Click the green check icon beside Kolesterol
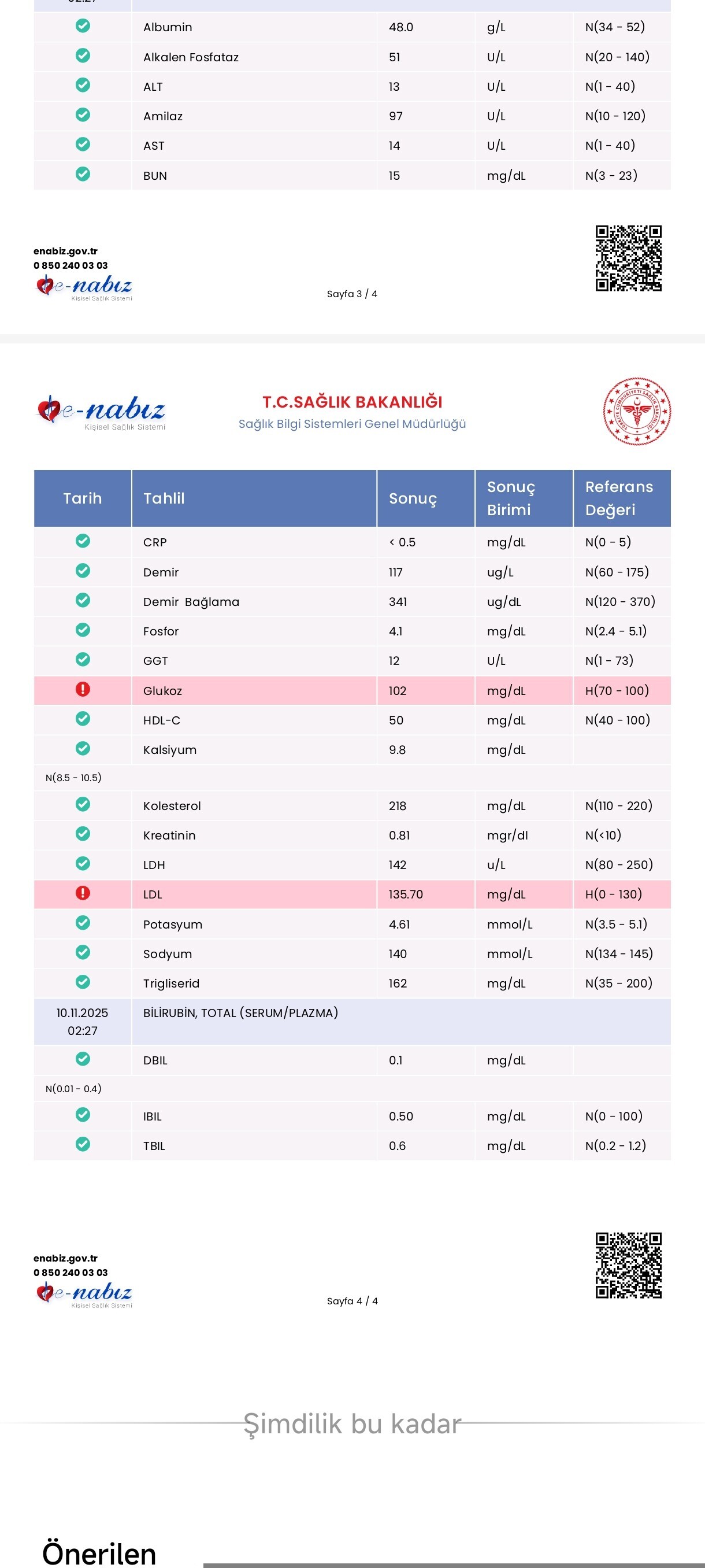Viewport: 705px width, 1568px height. pos(83,804)
